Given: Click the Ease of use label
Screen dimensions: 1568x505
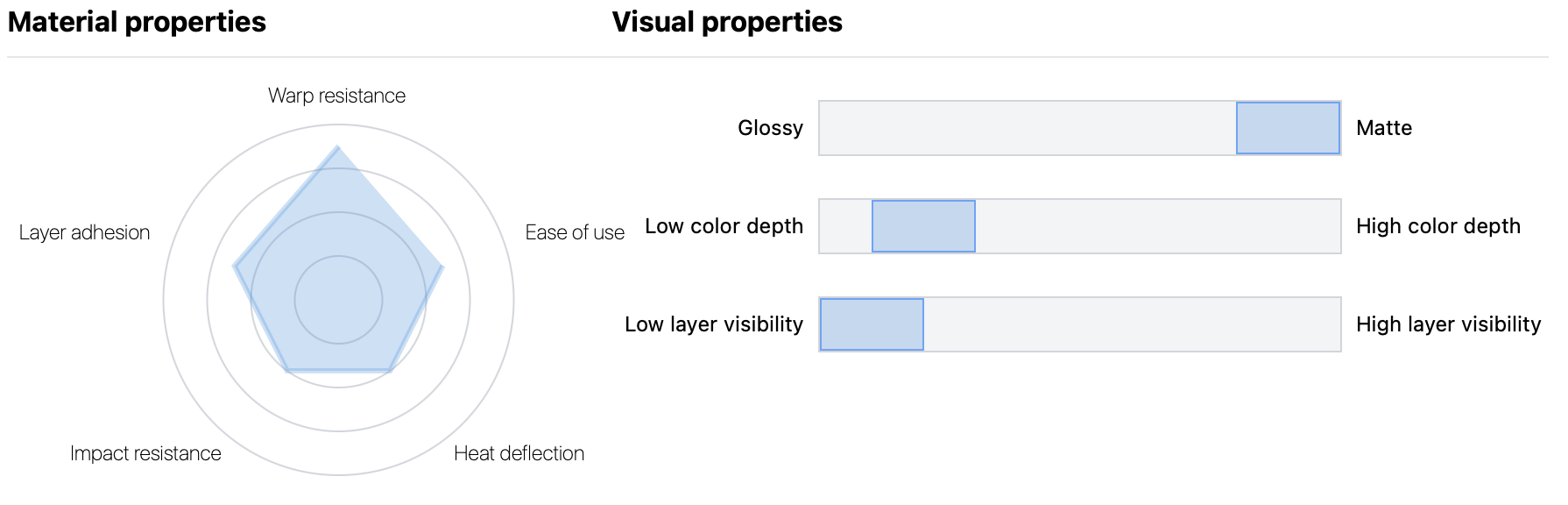Looking at the screenshot, I should pos(575,232).
